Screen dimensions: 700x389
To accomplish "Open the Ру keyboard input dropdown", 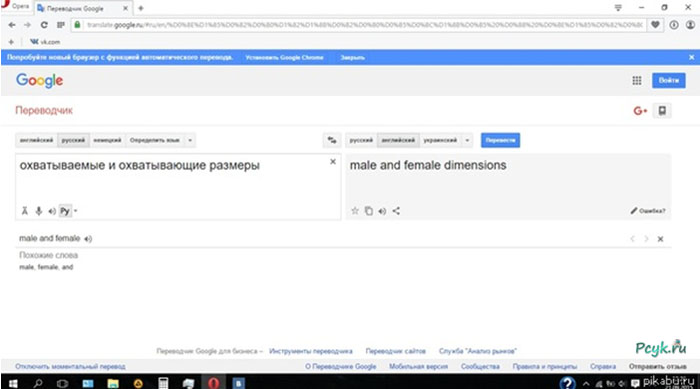I will click(x=75, y=211).
